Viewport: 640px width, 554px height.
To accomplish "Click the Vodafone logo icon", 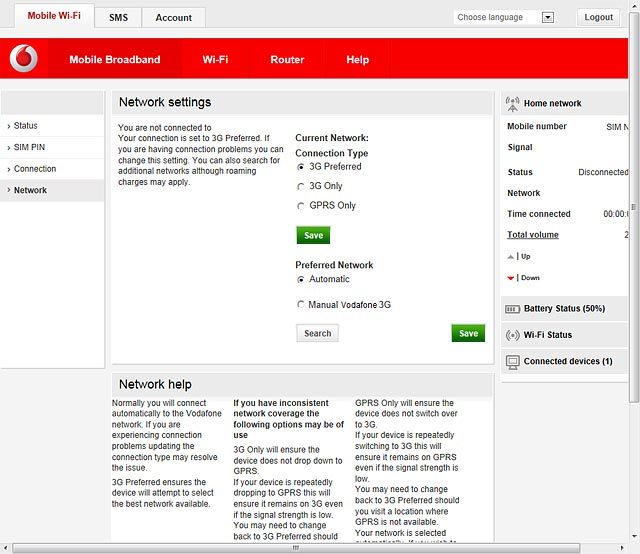I will [x=24, y=58].
